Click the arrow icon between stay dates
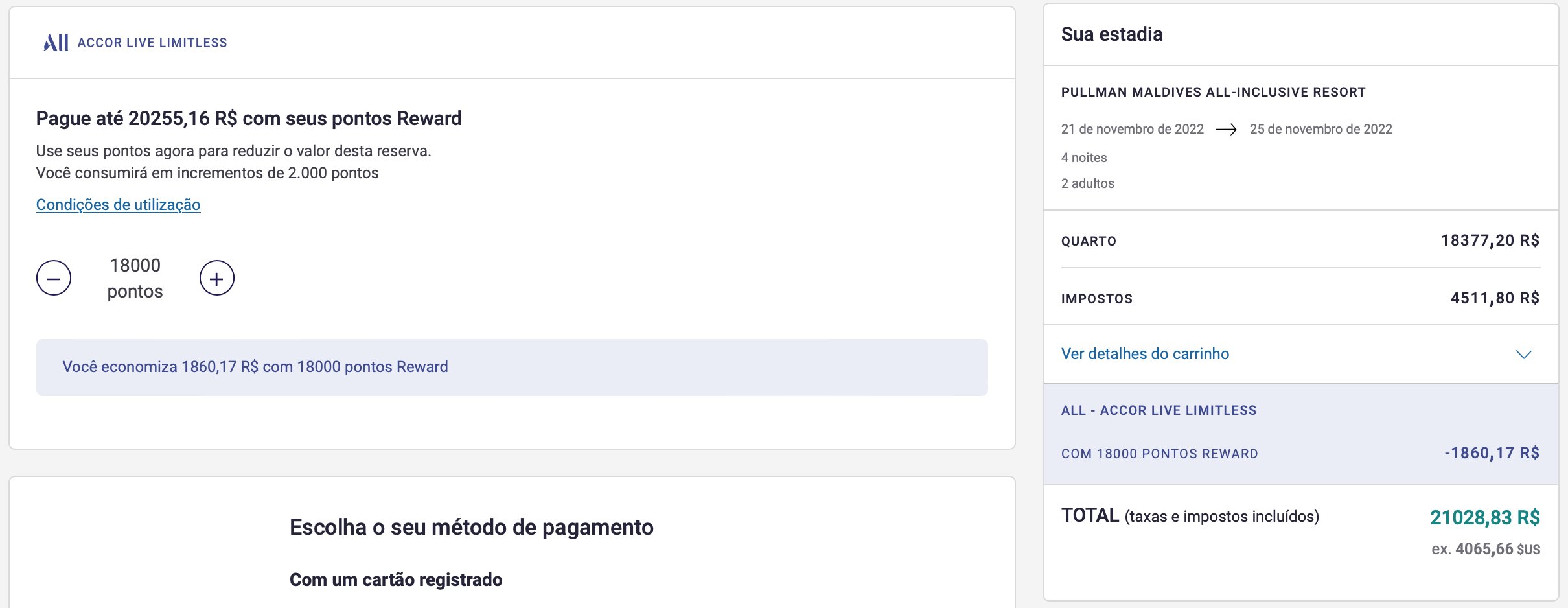 point(1226,130)
